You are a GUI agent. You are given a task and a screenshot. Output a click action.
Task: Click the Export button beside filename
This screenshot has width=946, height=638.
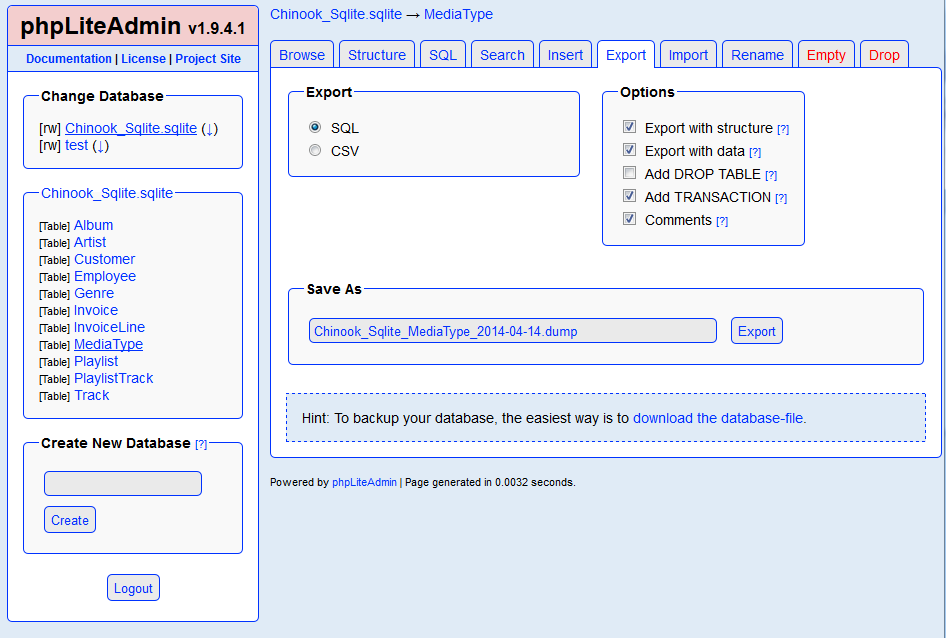coord(757,331)
